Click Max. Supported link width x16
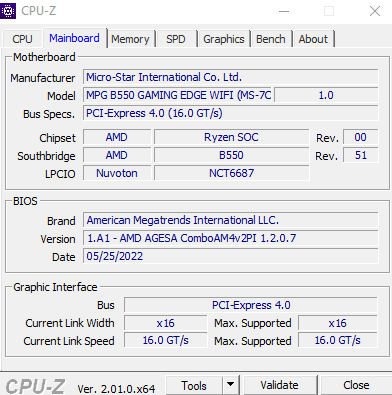392x395 pixels. pos(338,323)
